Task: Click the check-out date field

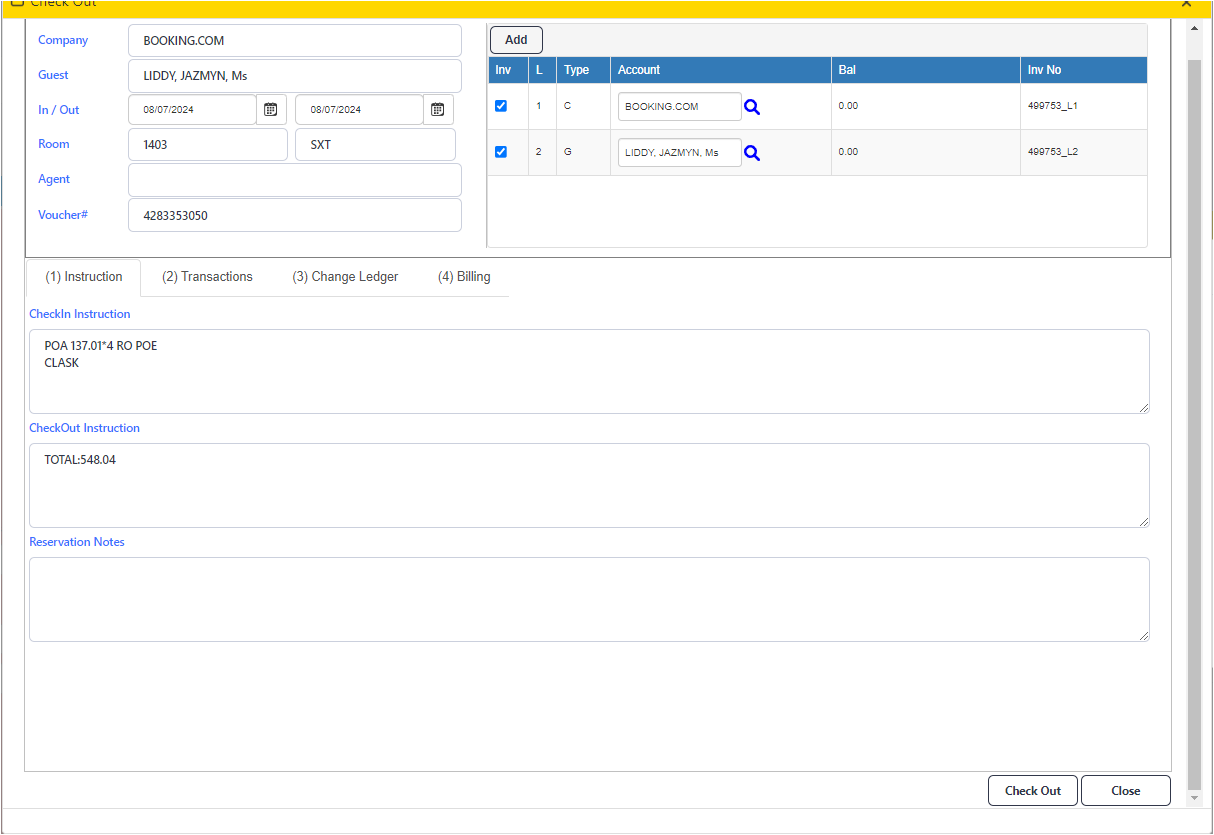Action: 360,110
